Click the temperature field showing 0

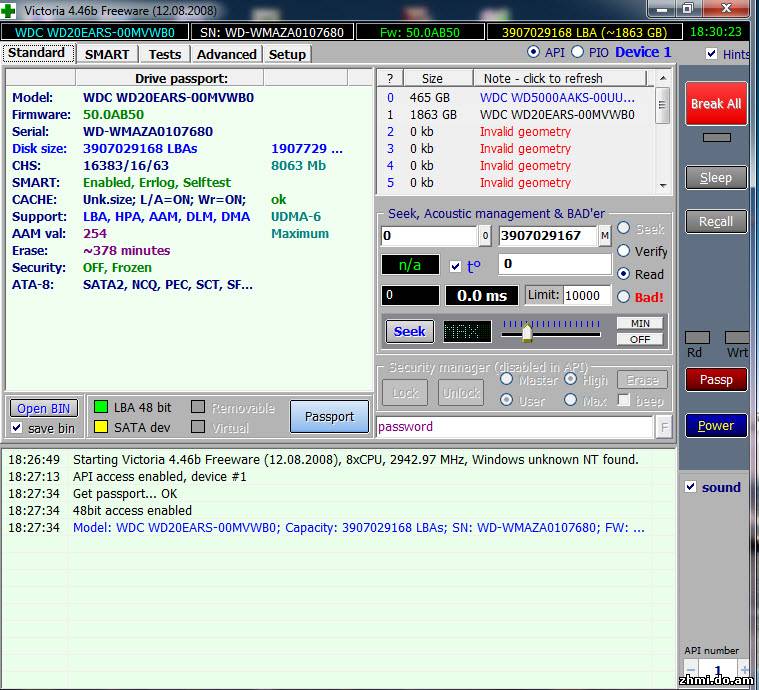tap(555, 264)
